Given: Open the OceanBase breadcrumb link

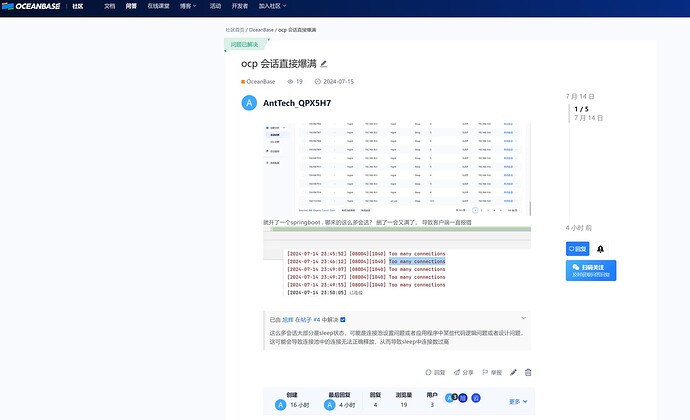Looking at the screenshot, I should (261, 30).
